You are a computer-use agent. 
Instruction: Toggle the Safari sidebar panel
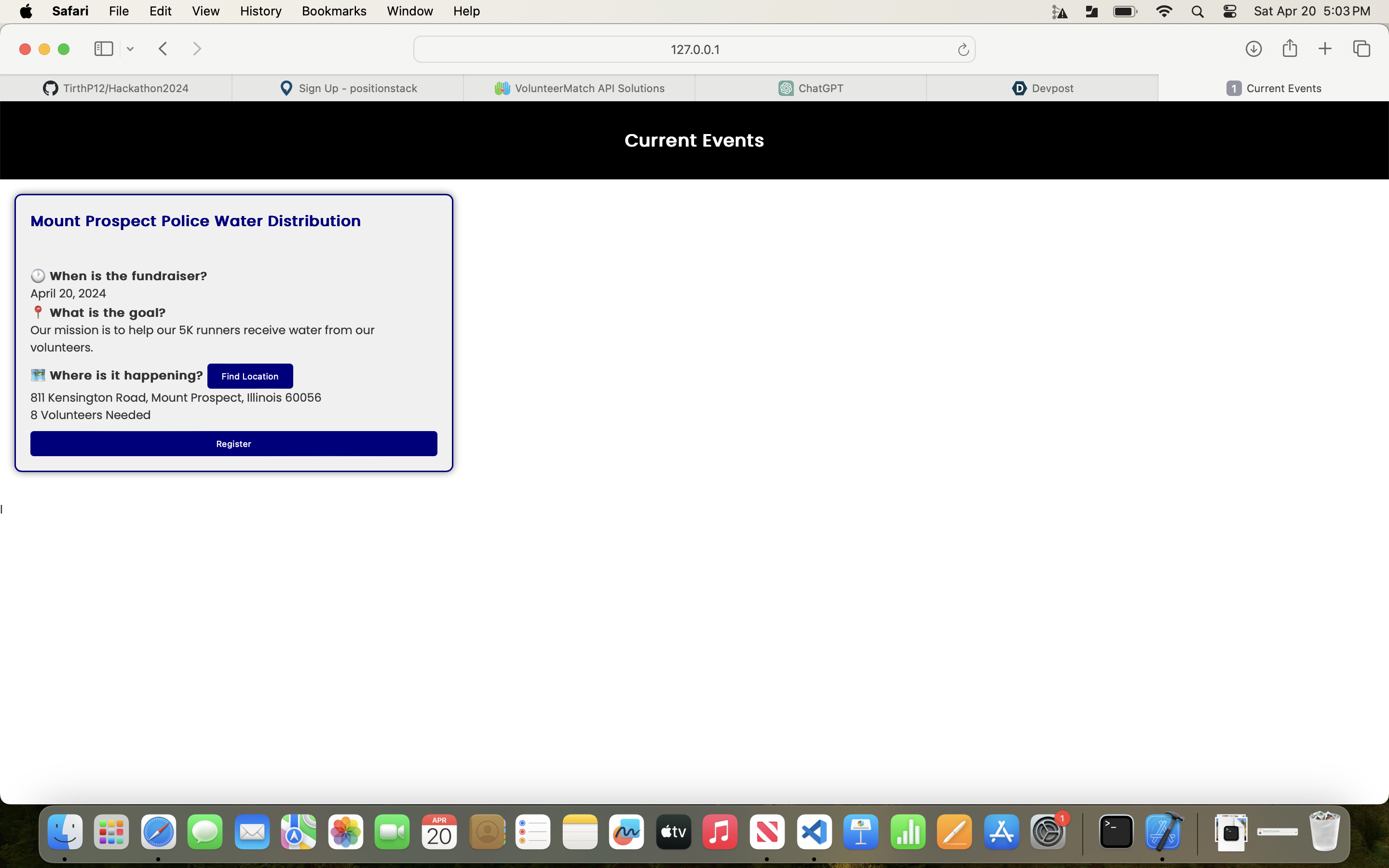pyautogui.click(x=103, y=49)
